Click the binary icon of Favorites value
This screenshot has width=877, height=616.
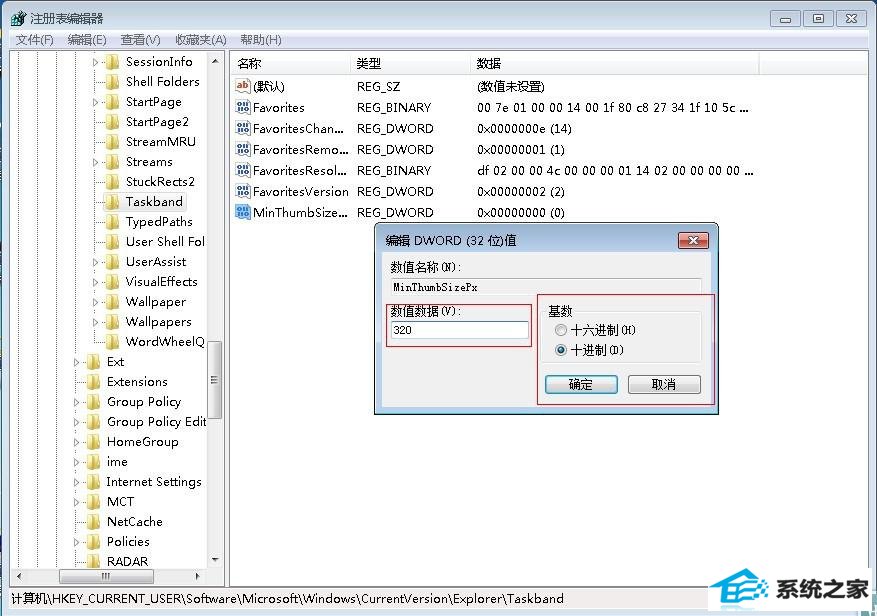pos(243,107)
